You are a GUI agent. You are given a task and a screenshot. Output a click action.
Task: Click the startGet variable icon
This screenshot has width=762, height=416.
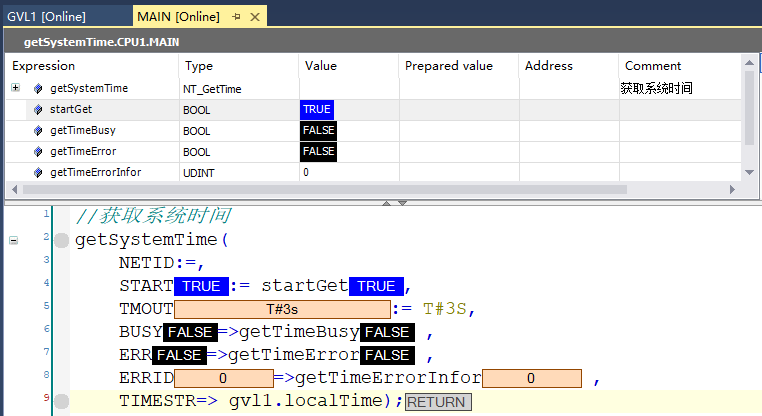[38, 110]
